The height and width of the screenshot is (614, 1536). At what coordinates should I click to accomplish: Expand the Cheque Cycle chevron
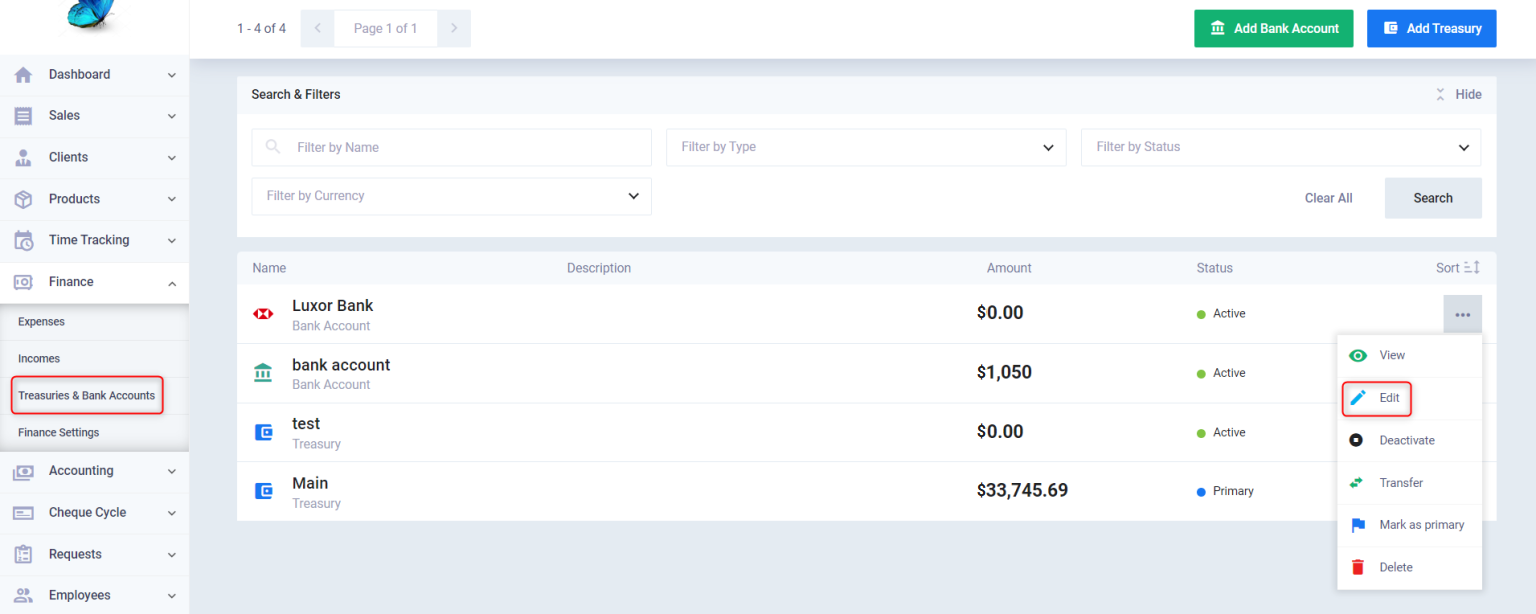[172, 513]
